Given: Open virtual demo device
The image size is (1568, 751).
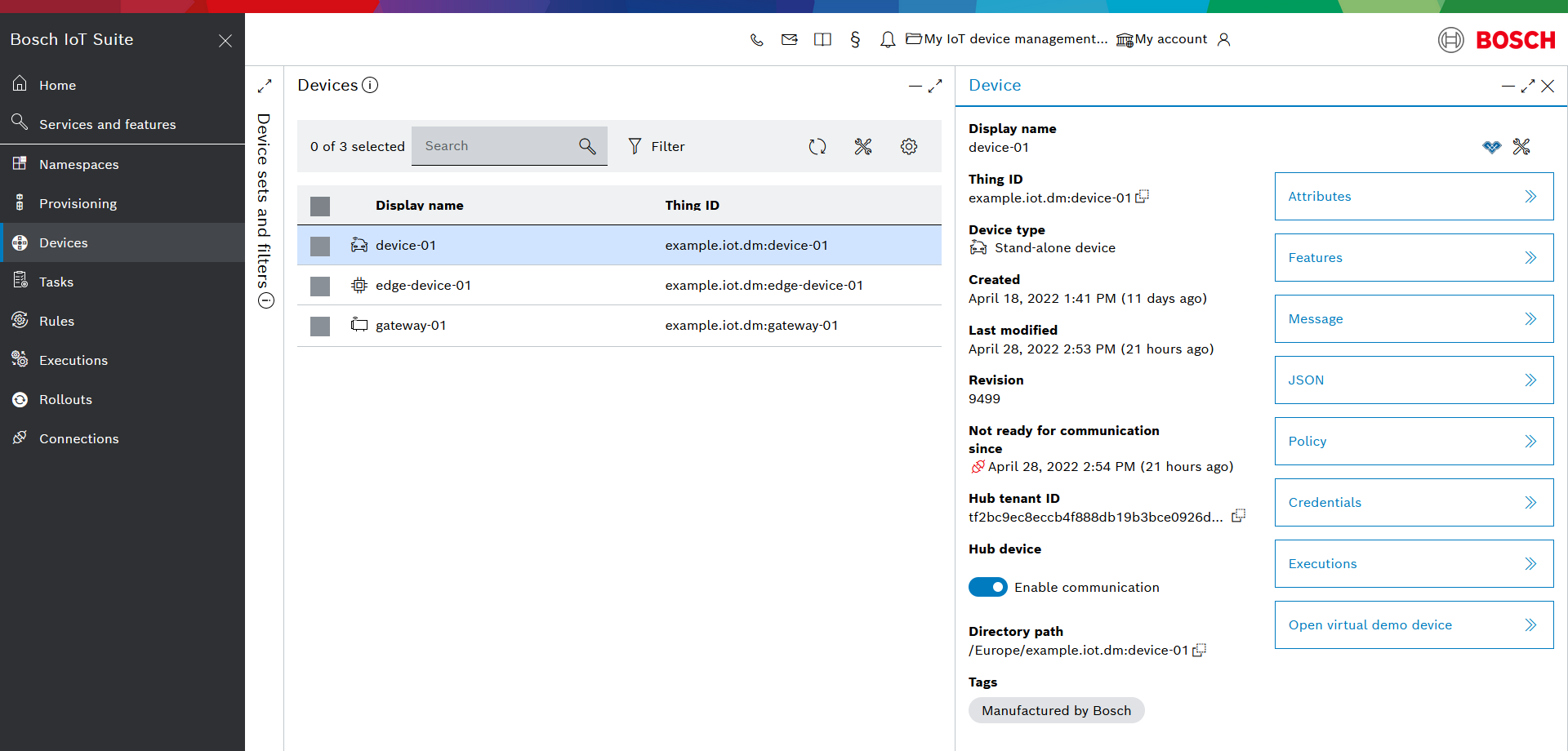Looking at the screenshot, I should click(x=1414, y=624).
